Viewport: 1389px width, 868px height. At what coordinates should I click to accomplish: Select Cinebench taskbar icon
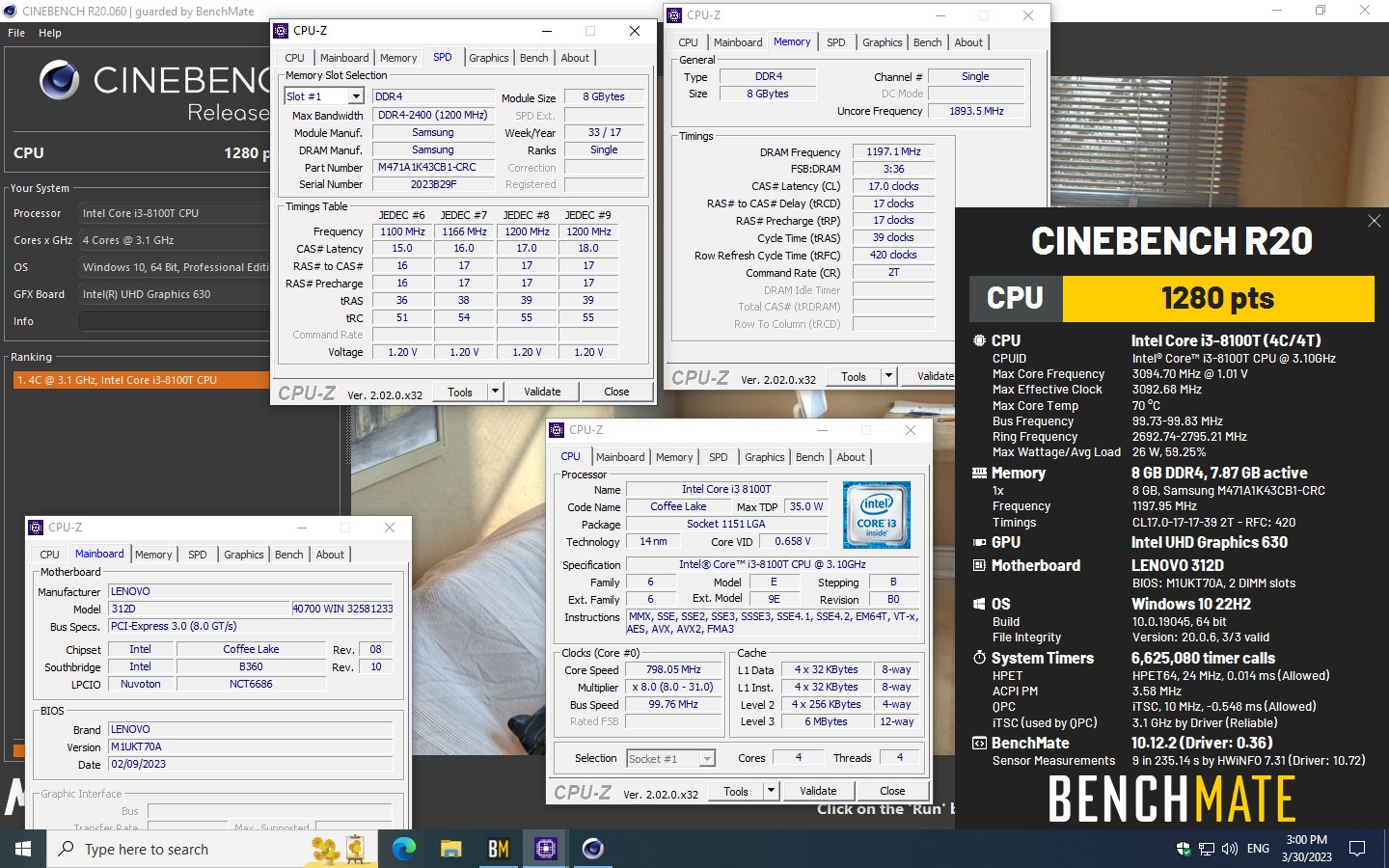pos(593,849)
